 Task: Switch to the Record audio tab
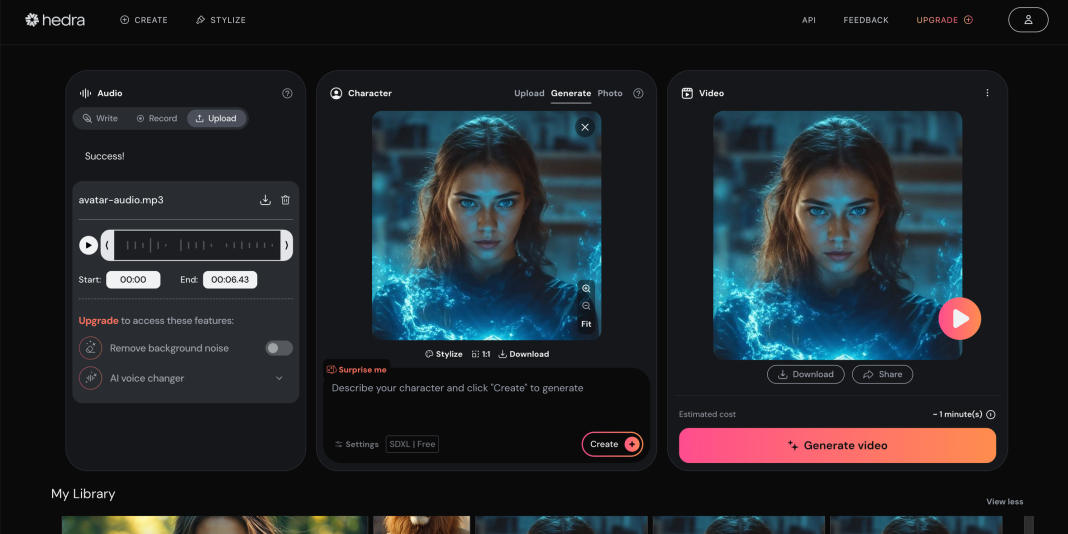(x=157, y=119)
